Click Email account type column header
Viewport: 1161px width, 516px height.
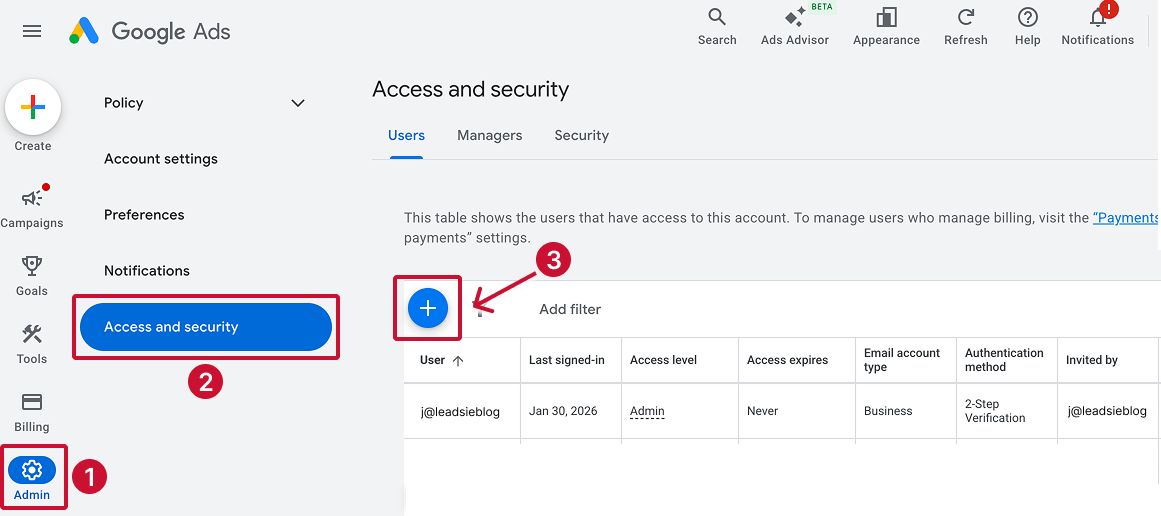pos(902,360)
